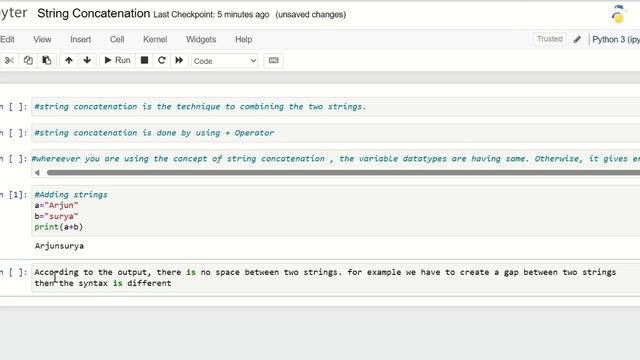Click the Arjunsurya output text
The width and height of the screenshot is (640, 360).
click(x=59, y=246)
